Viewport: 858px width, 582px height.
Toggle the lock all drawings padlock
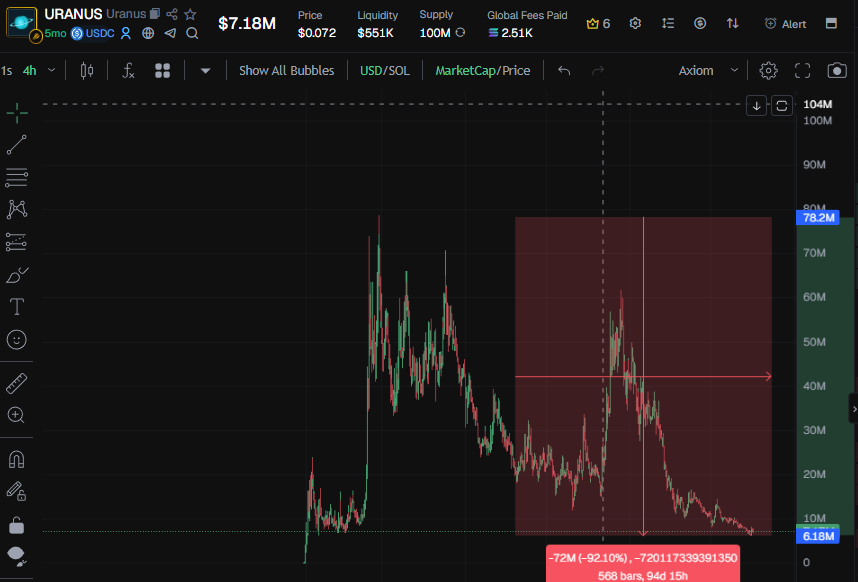pos(17,525)
